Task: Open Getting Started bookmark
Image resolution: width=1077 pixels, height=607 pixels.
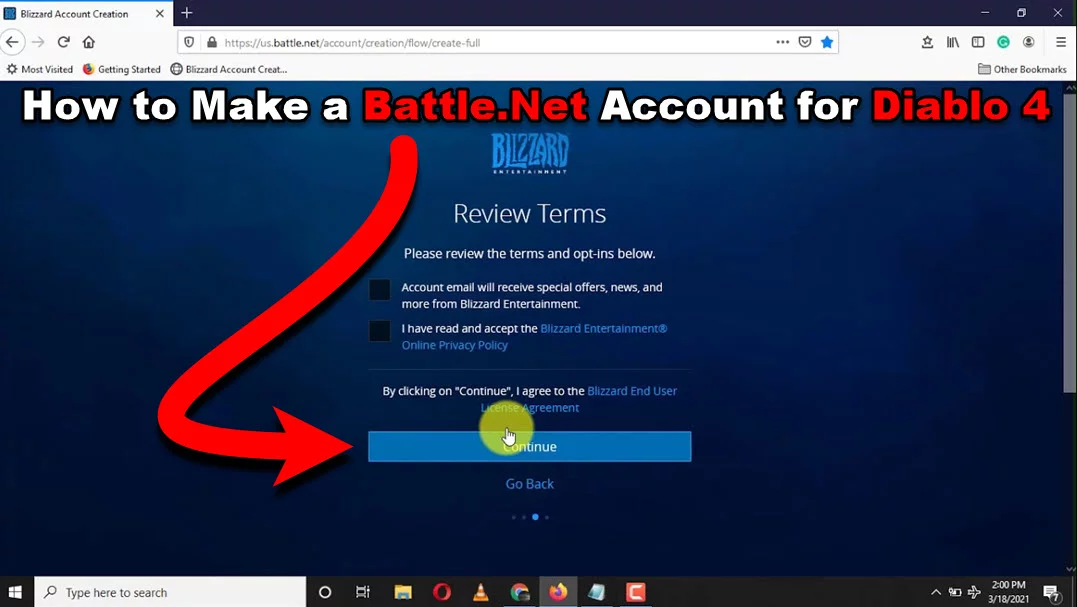Action: [122, 69]
